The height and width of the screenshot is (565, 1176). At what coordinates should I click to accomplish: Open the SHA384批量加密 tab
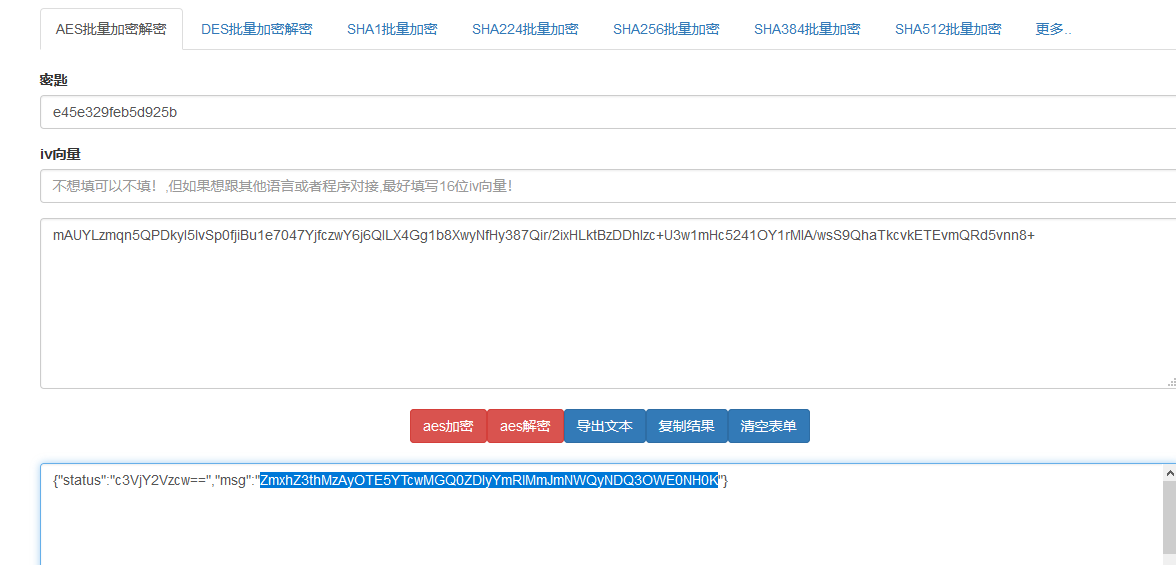(807, 29)
